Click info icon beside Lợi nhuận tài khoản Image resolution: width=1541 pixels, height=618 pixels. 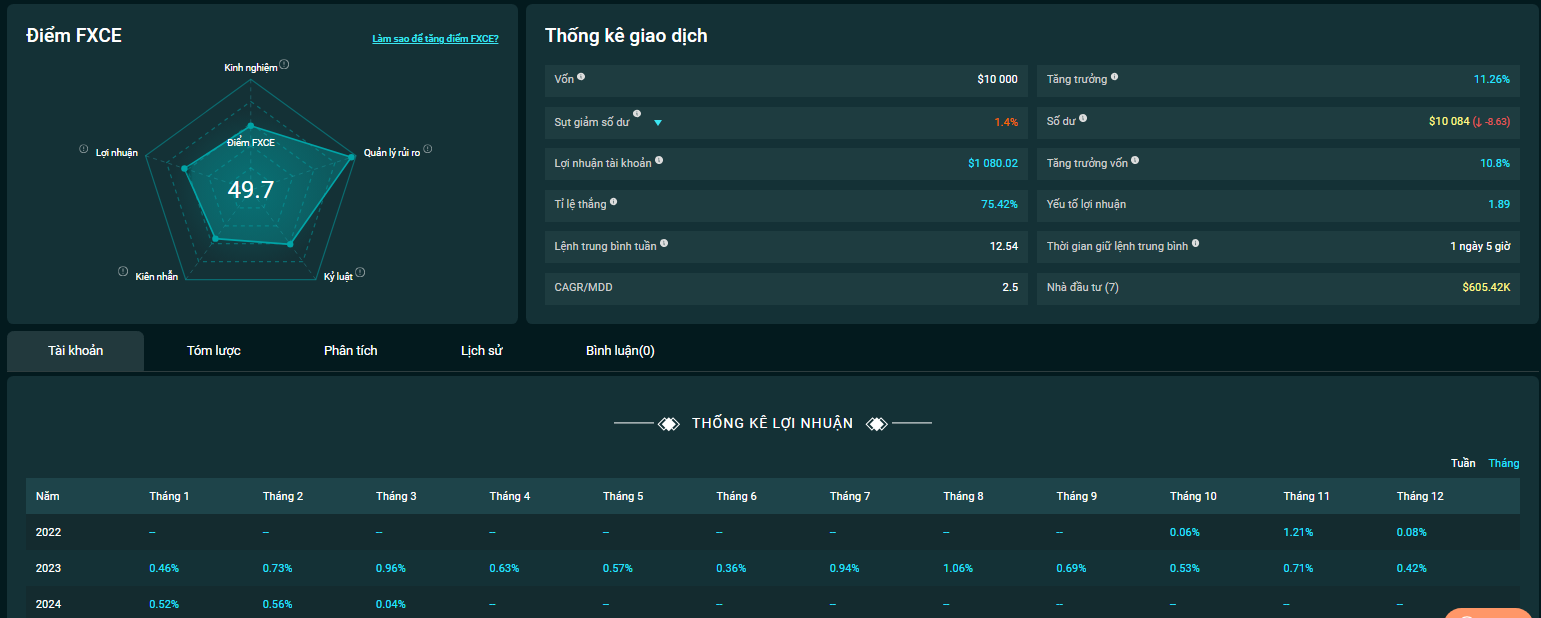tap(658, 160)
